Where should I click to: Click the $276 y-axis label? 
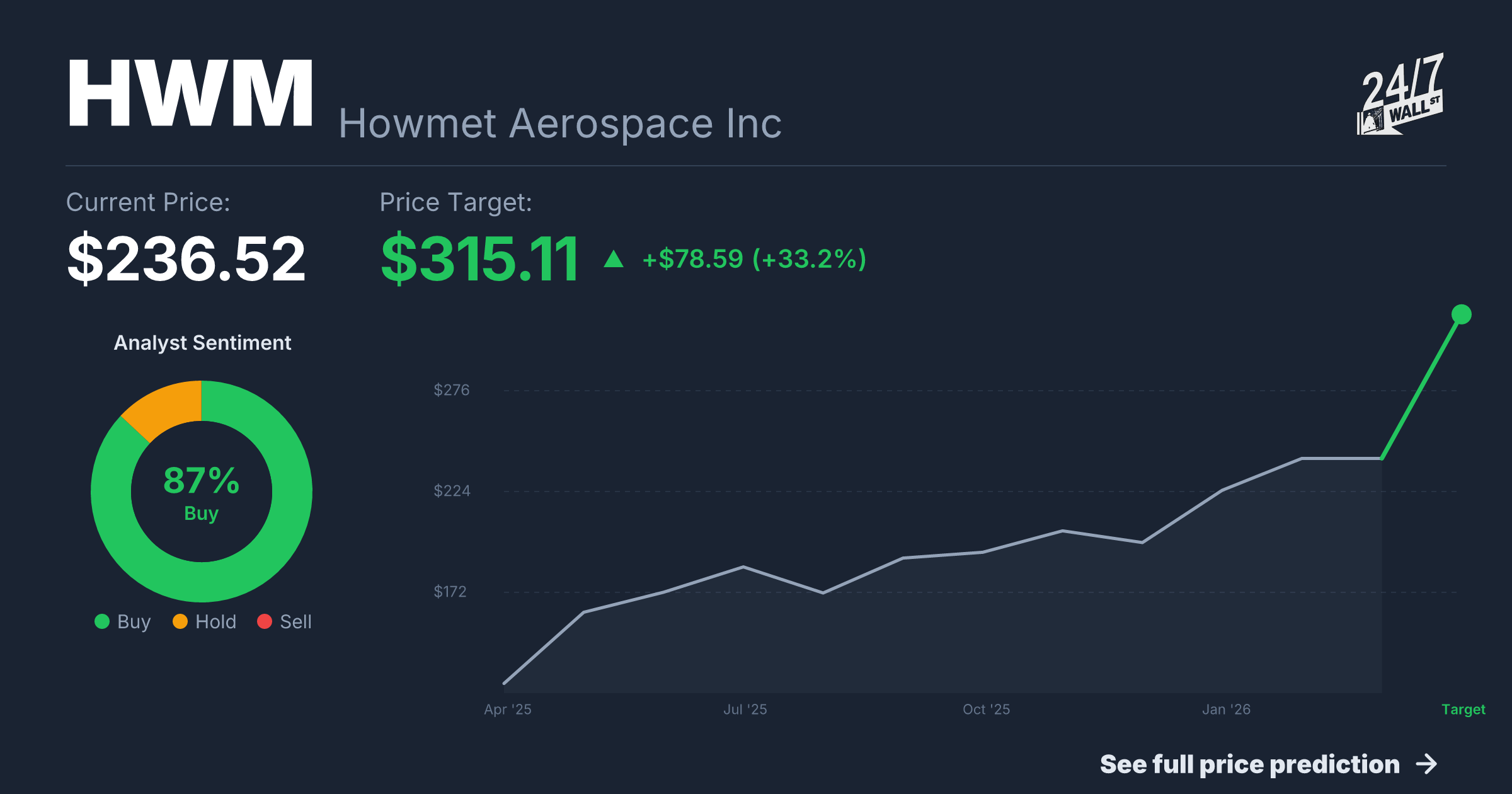[x=451, y=390]
